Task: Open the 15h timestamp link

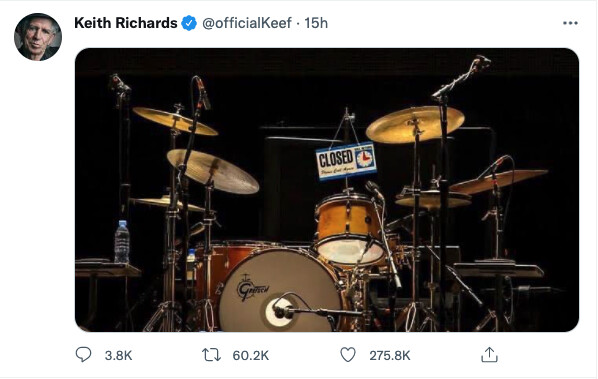Action: (x=316, y=23)
